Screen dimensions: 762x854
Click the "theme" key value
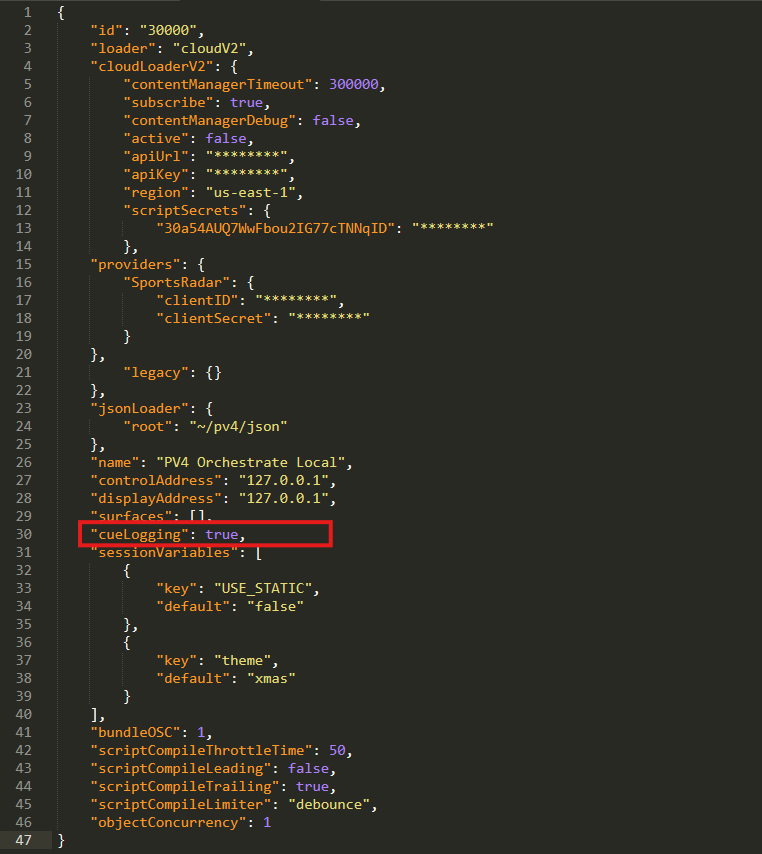[x=242, y=661]
